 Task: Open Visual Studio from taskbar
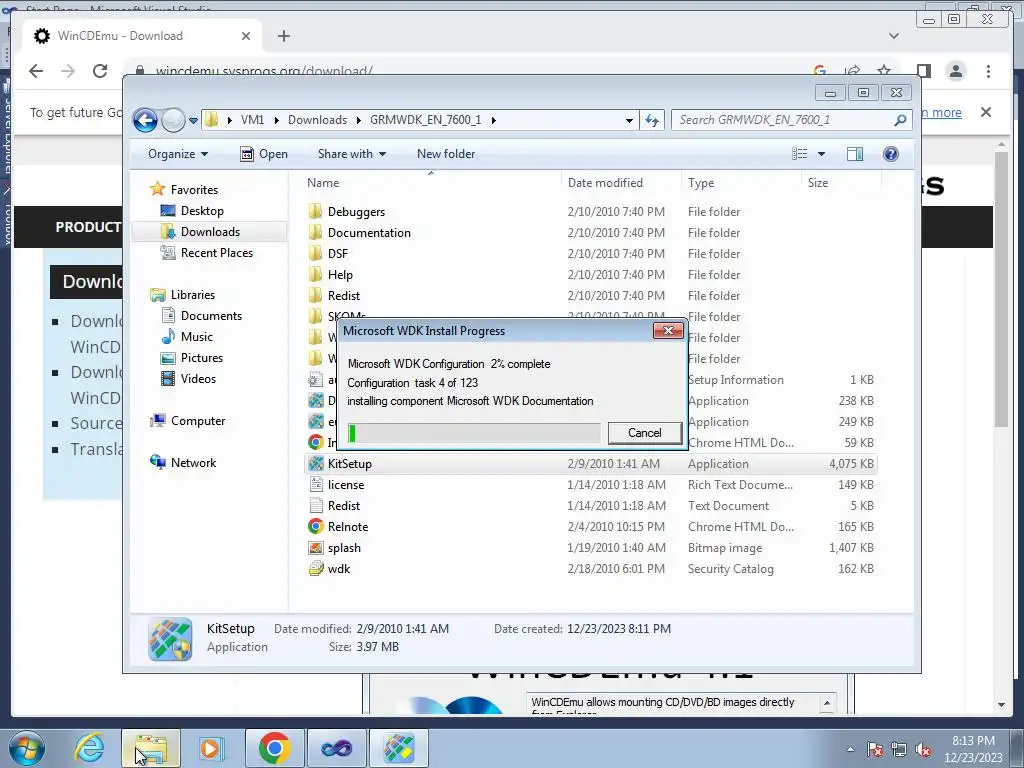pos(336,748)
